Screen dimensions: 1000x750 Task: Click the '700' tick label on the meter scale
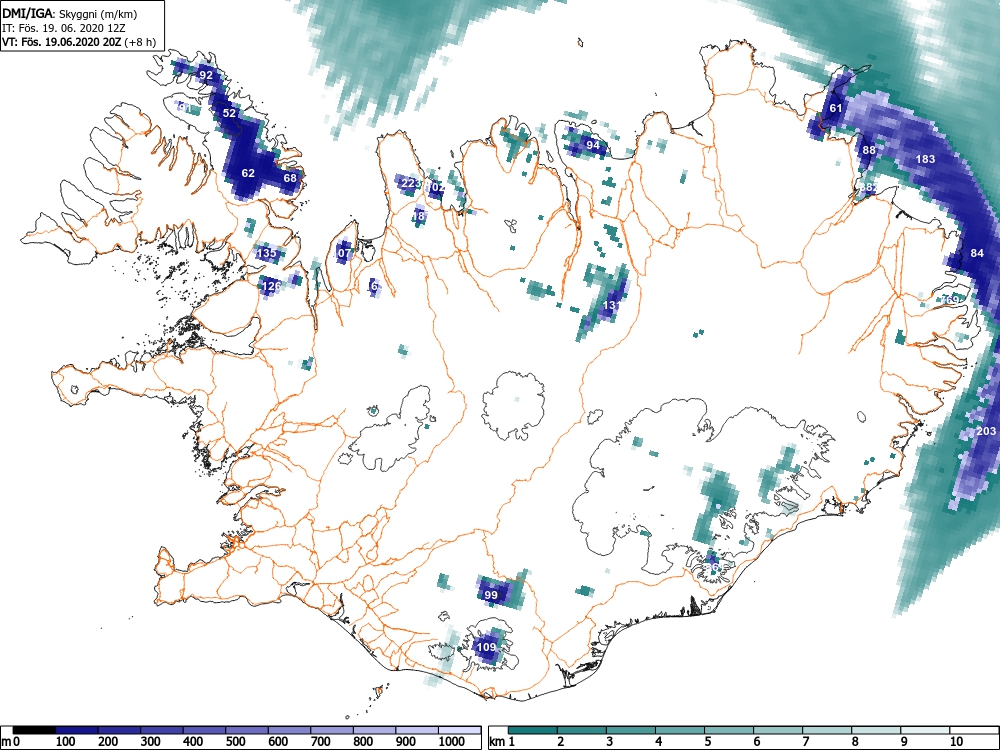point(321,742)
